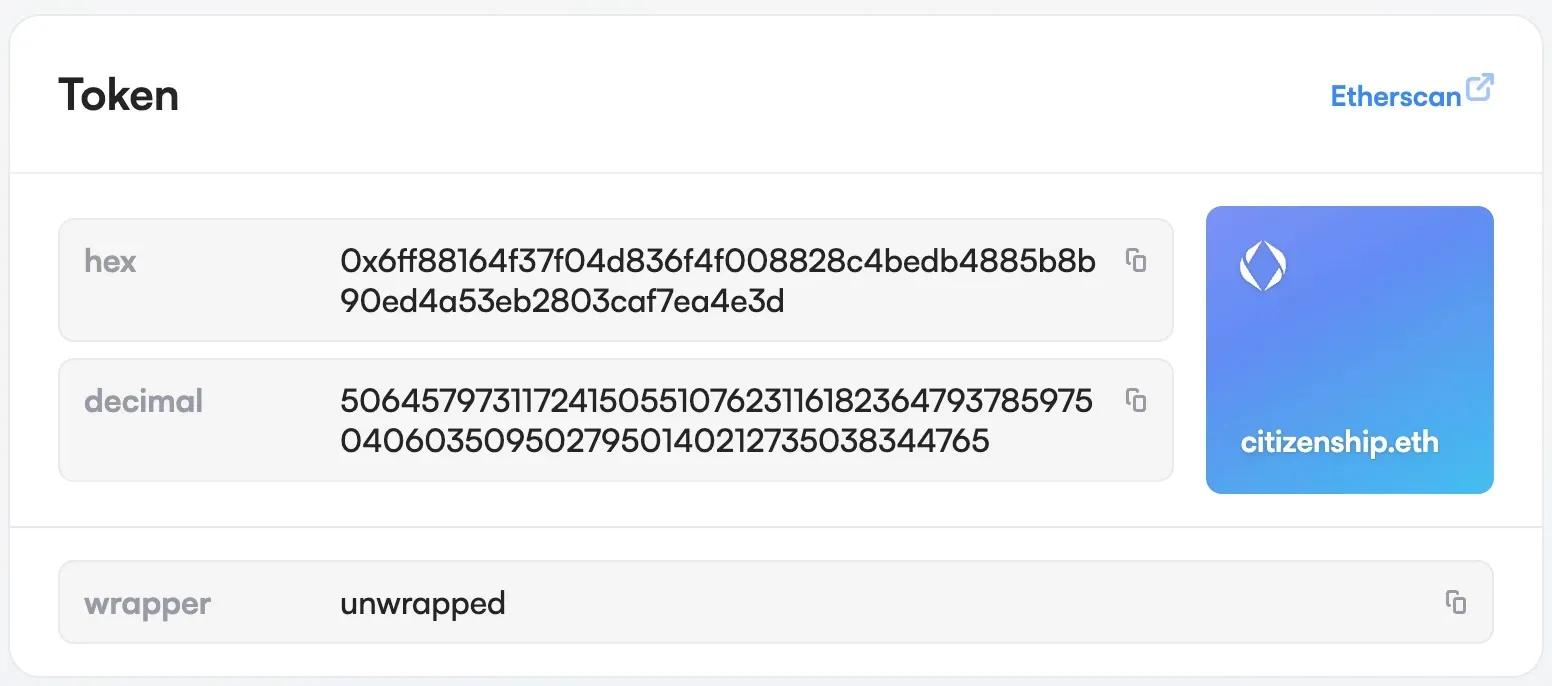Click the decimal field label

point(143,401)
